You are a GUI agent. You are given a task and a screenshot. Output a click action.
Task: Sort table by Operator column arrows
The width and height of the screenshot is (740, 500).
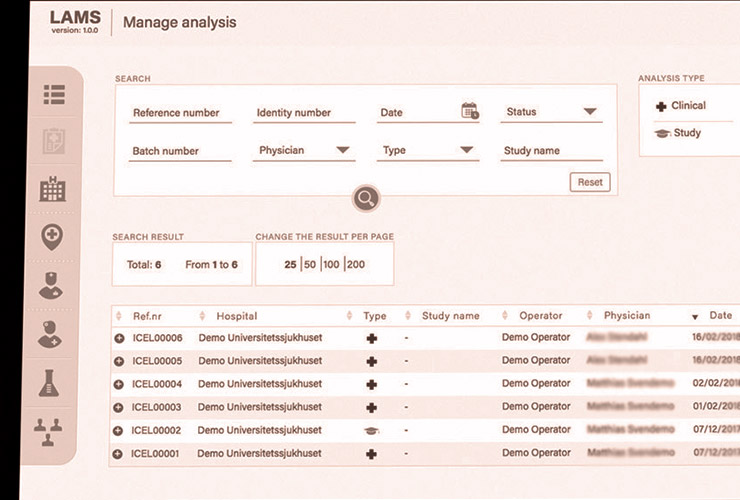[505, 315]
